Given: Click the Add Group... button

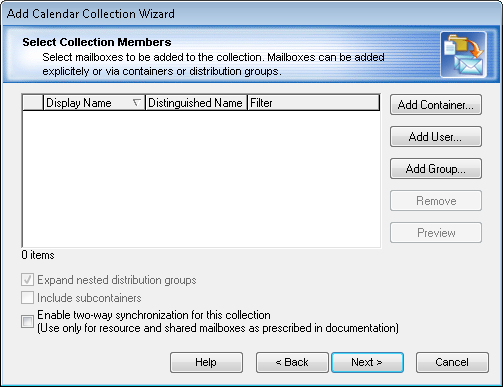Looking at the screenshot, I should 436,169.
